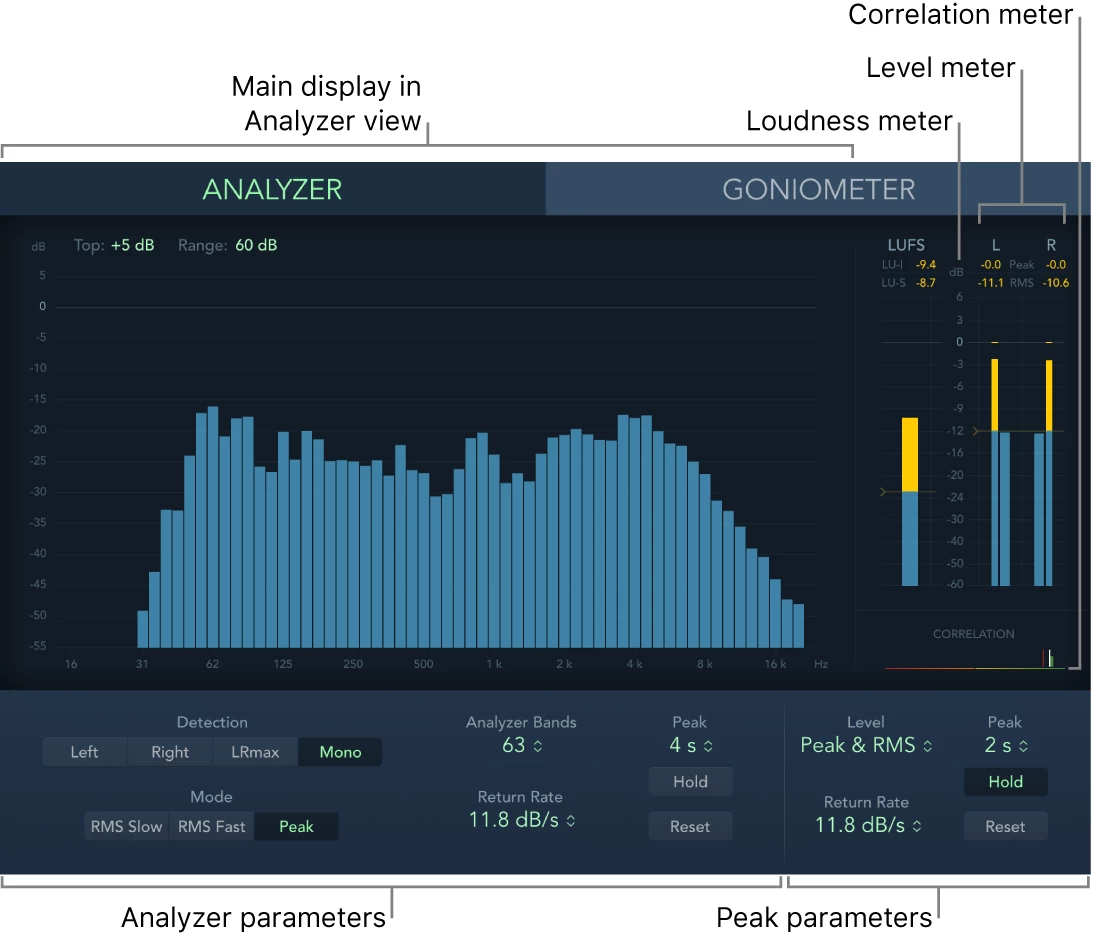1093x939 pixels.
Task: Set Detection to Right channel
Action: [x=170, y=752]
